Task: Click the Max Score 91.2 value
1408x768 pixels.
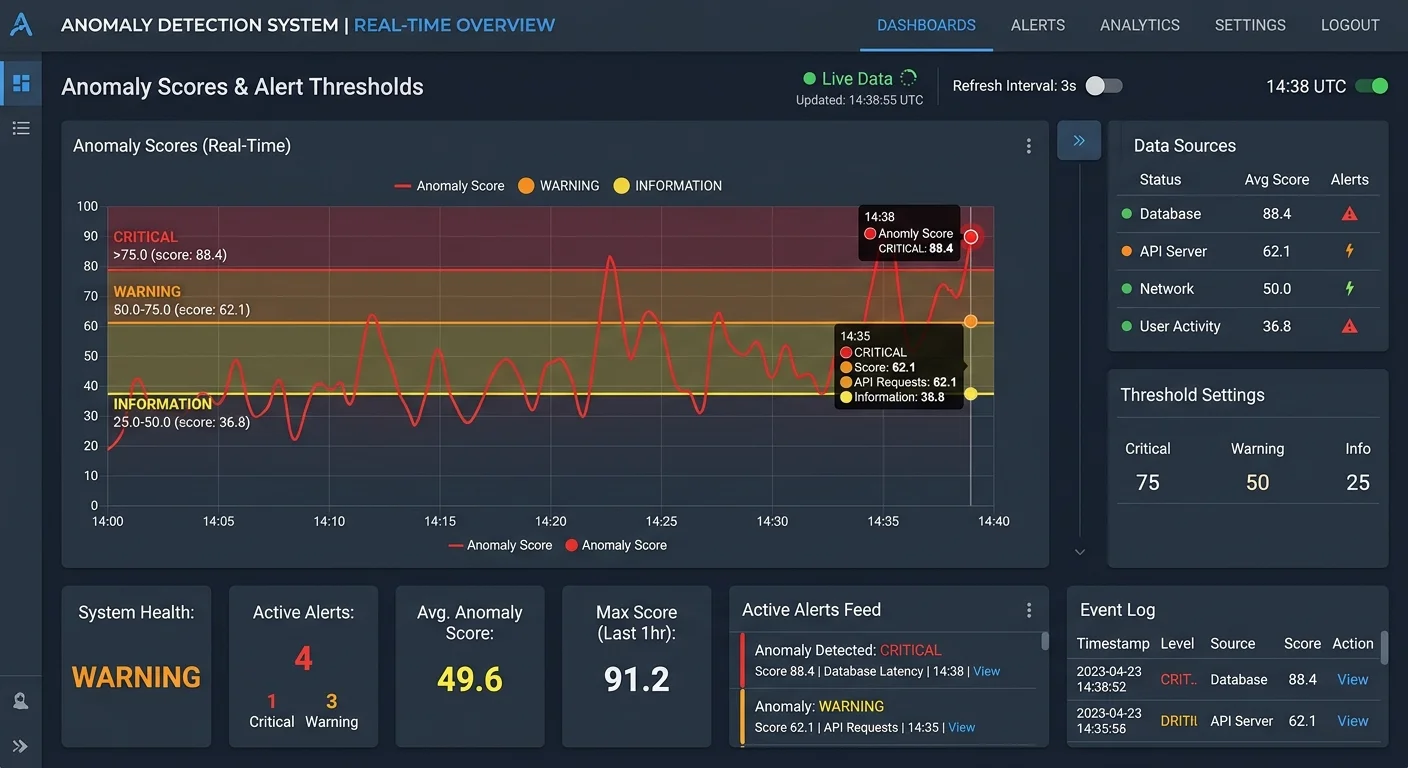Action: click(636, 680)
